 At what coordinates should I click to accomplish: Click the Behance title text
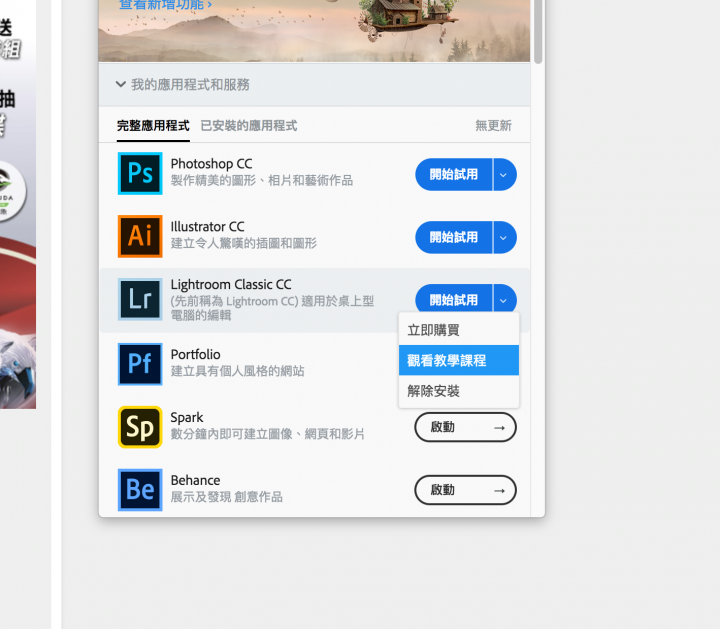click(x=195, y=480)
